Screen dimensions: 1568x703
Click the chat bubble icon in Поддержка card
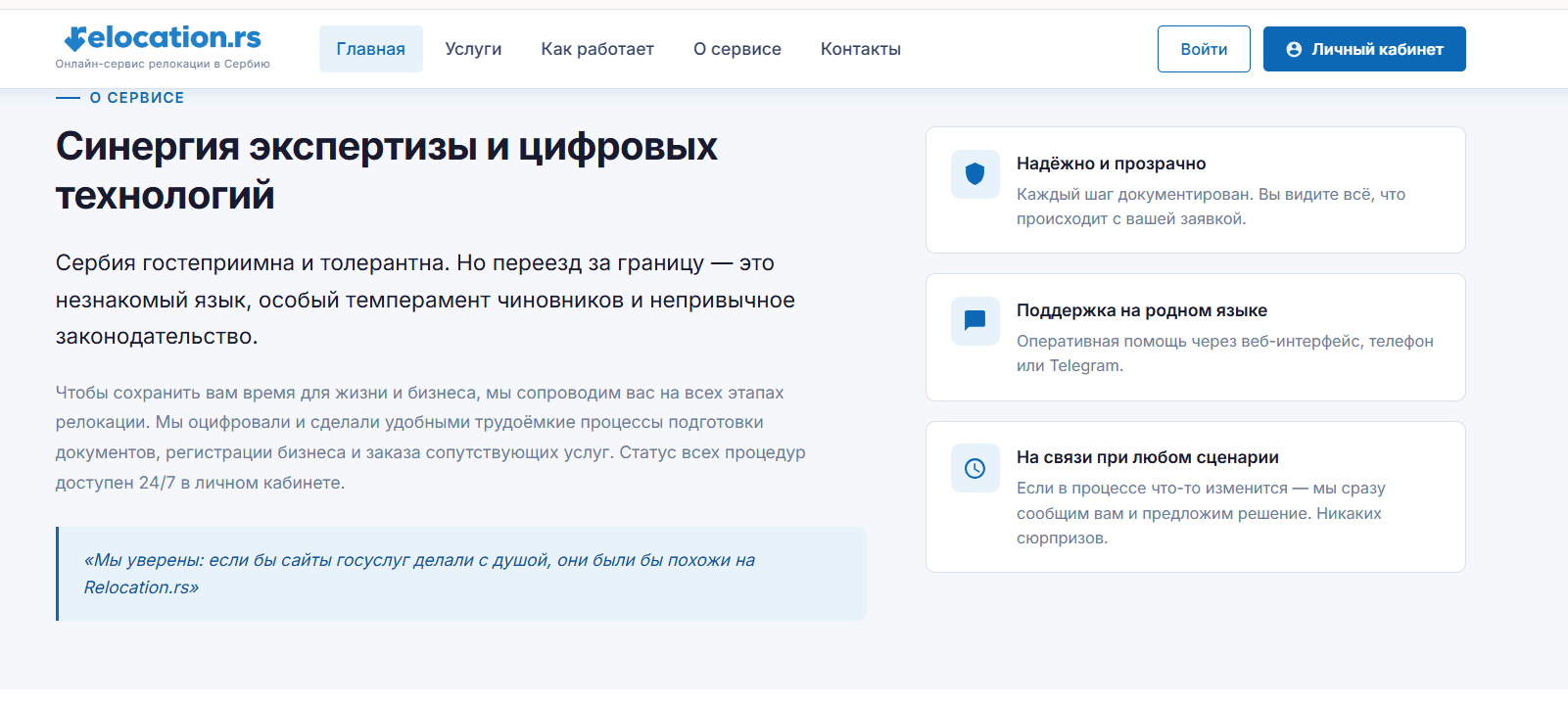[x=974, y=320]
